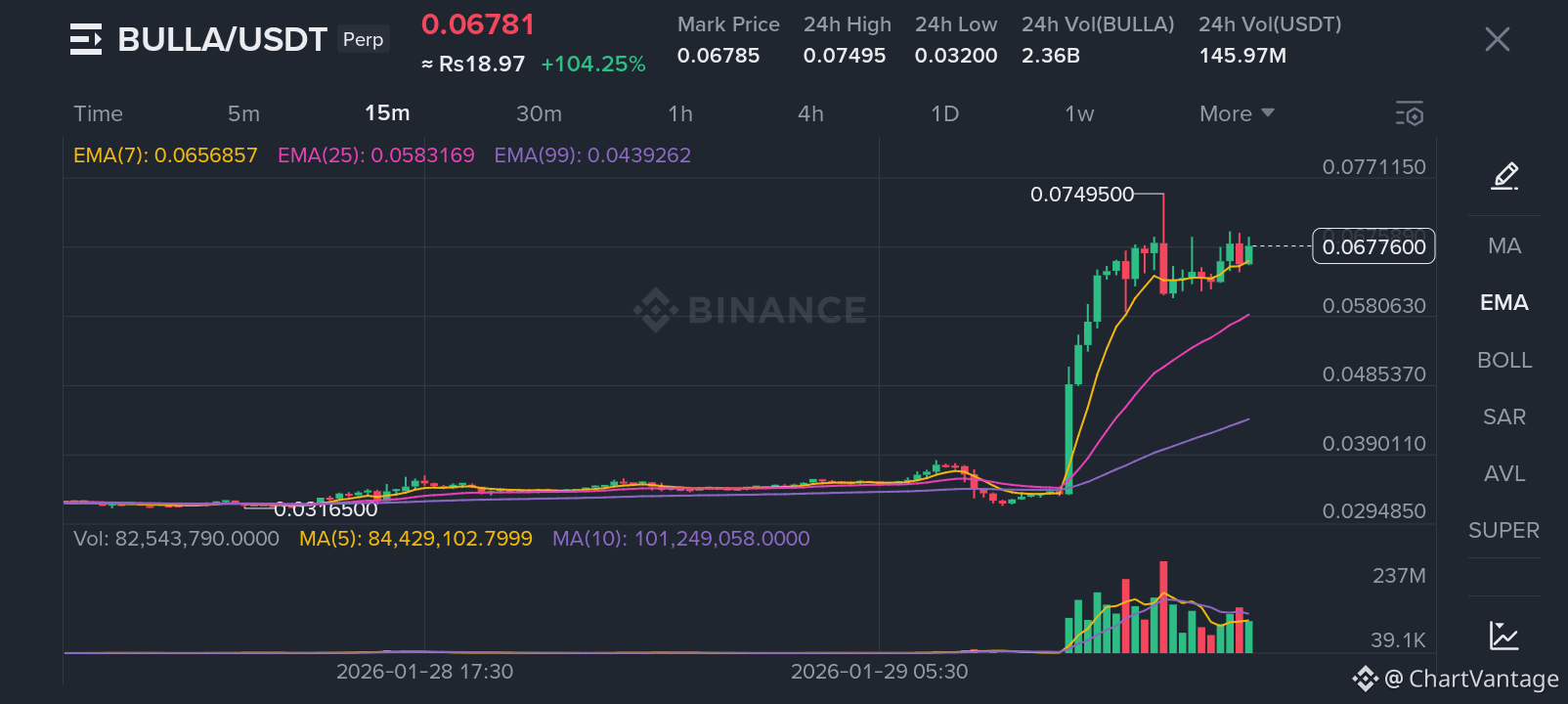This screenshot has height=704, width=1568.
Task: Tap the 0.0771150 price axis label
Action: point(1373,167)
